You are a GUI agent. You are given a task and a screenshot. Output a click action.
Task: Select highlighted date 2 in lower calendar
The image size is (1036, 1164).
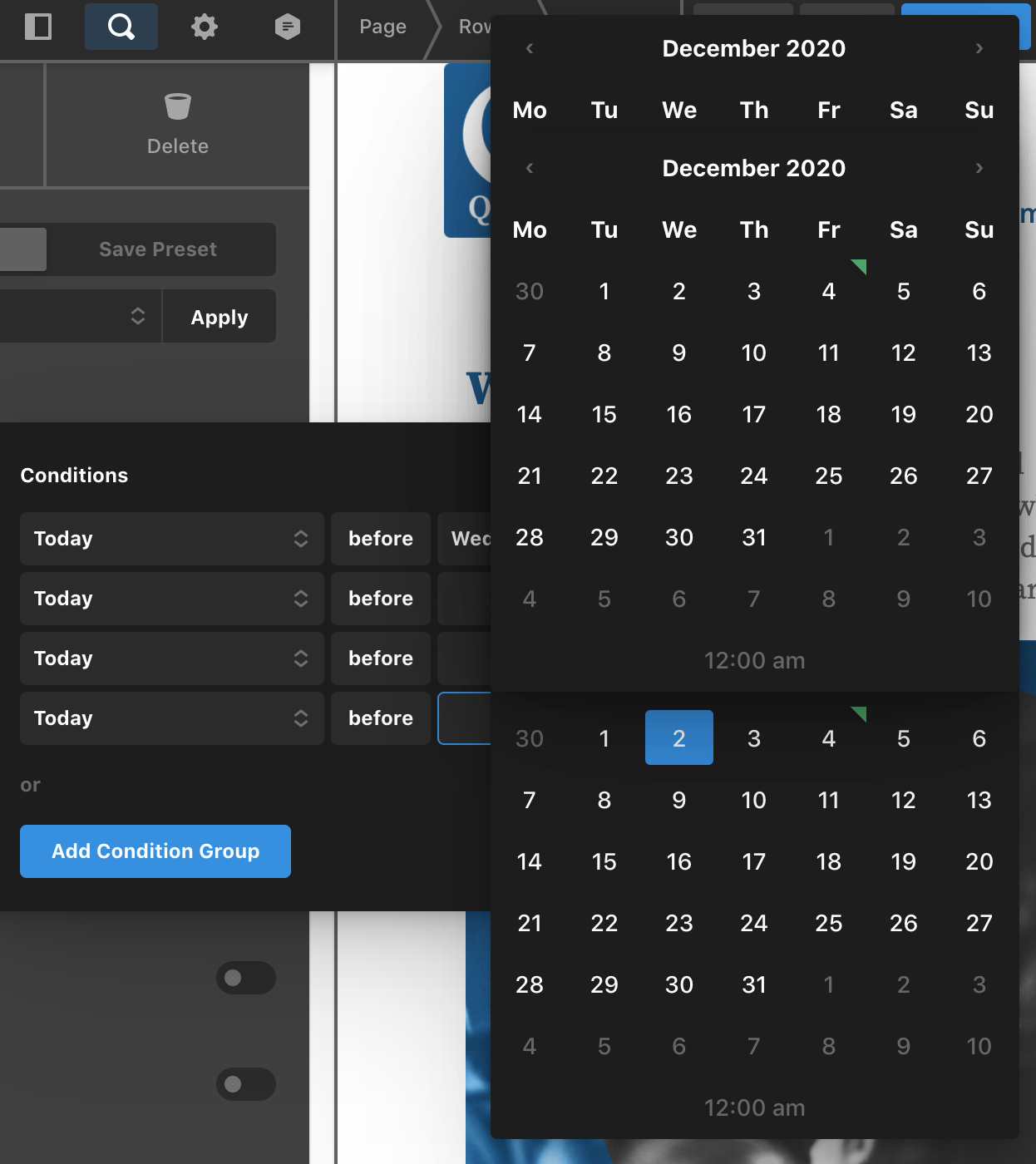coord(678,738)
